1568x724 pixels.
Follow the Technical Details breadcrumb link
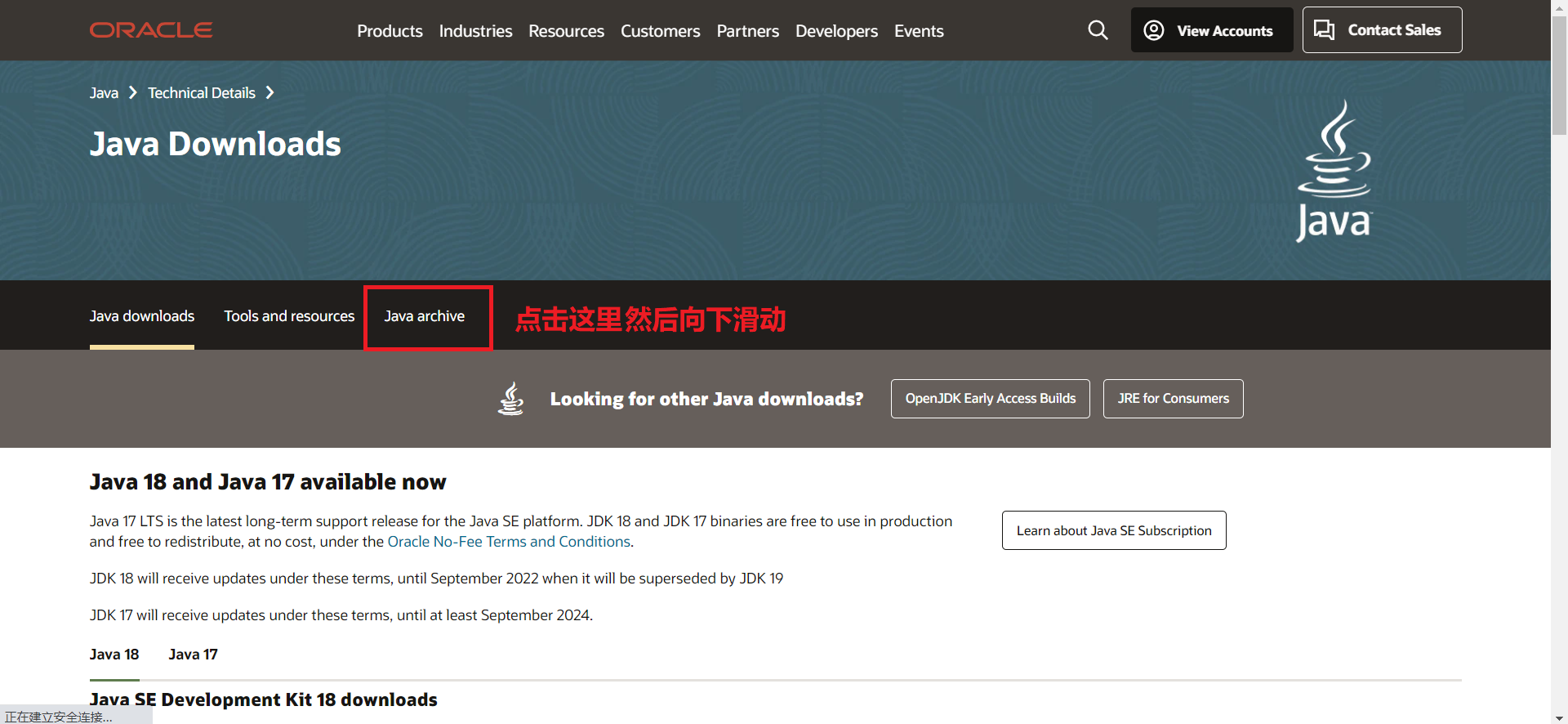coord(202,93)
